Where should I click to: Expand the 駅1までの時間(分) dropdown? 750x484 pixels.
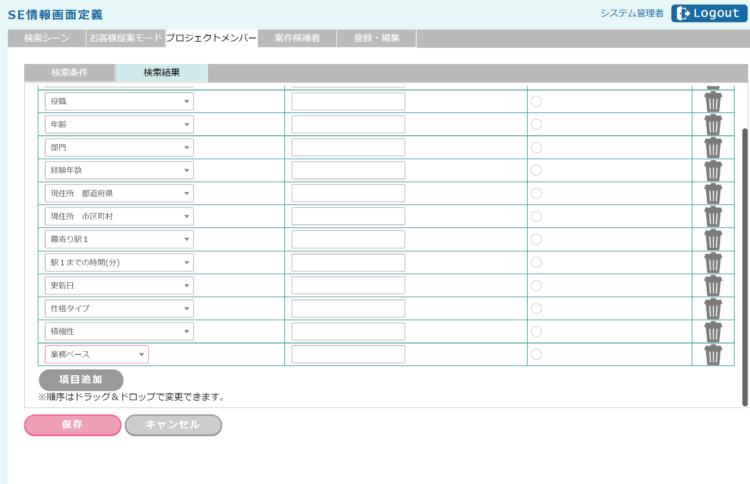(119, 262)
